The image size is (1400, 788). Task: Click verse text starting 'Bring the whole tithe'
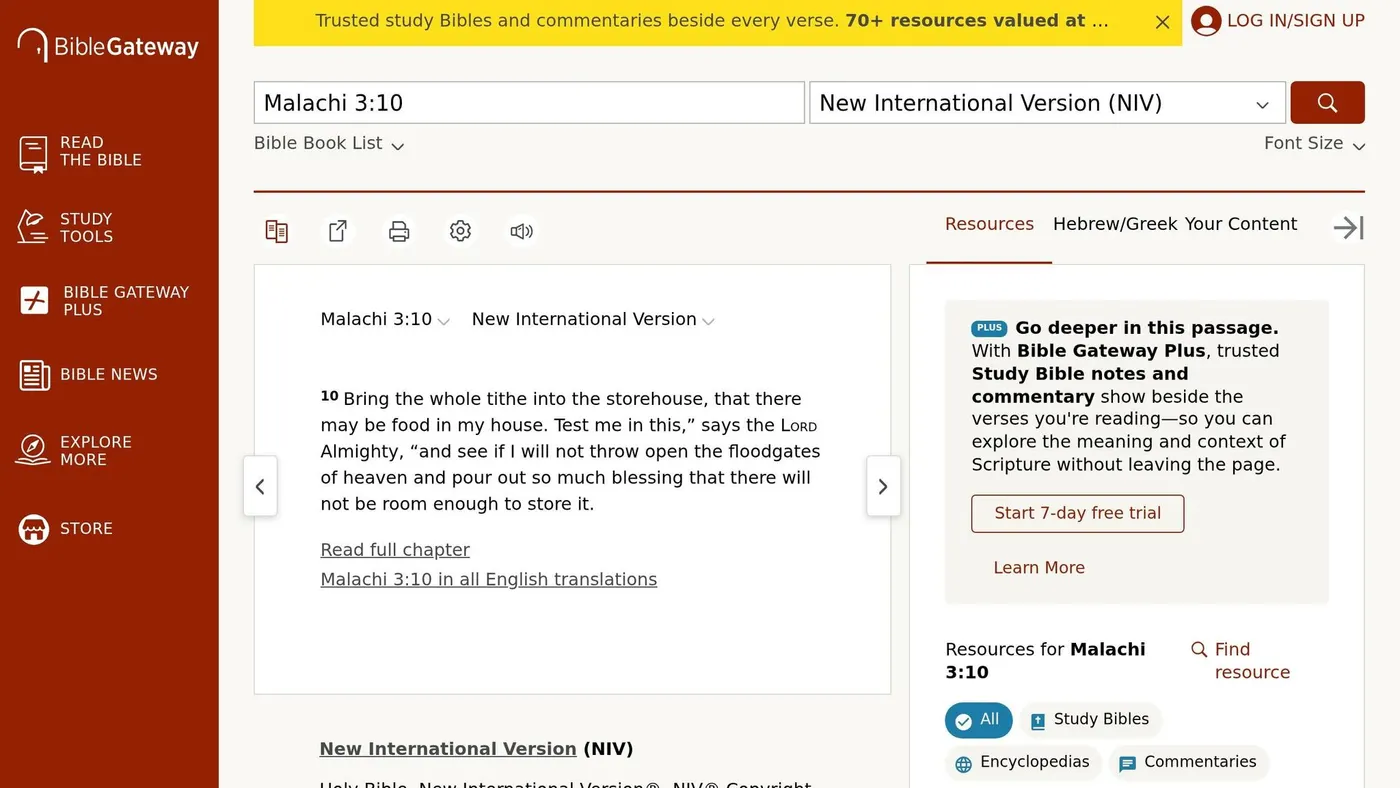(x=570, y=451)
